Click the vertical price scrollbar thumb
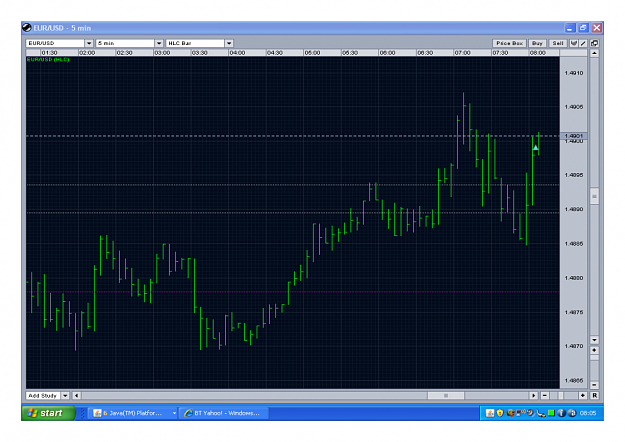625x442 pixels. click(594, 196)
